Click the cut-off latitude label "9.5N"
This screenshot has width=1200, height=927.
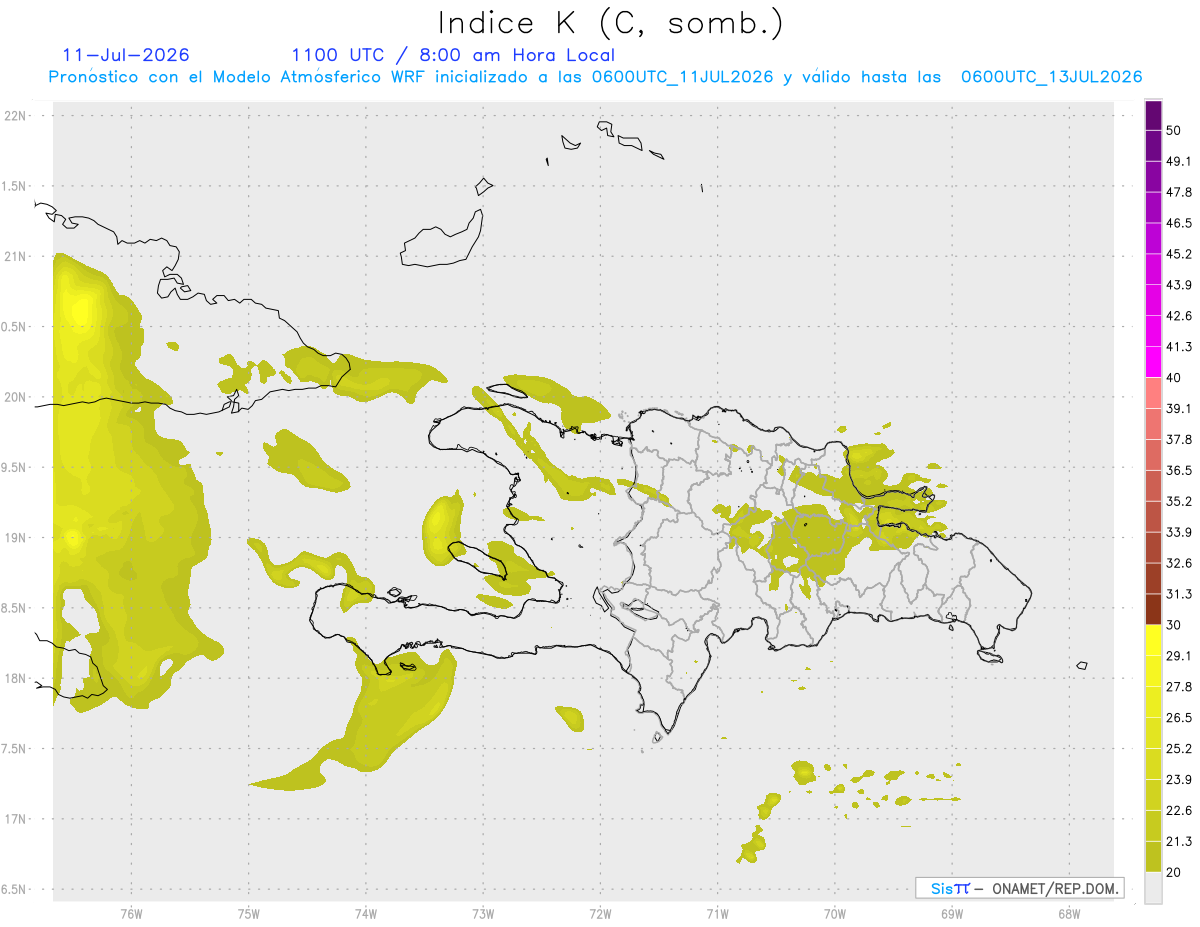pos(15,468)
